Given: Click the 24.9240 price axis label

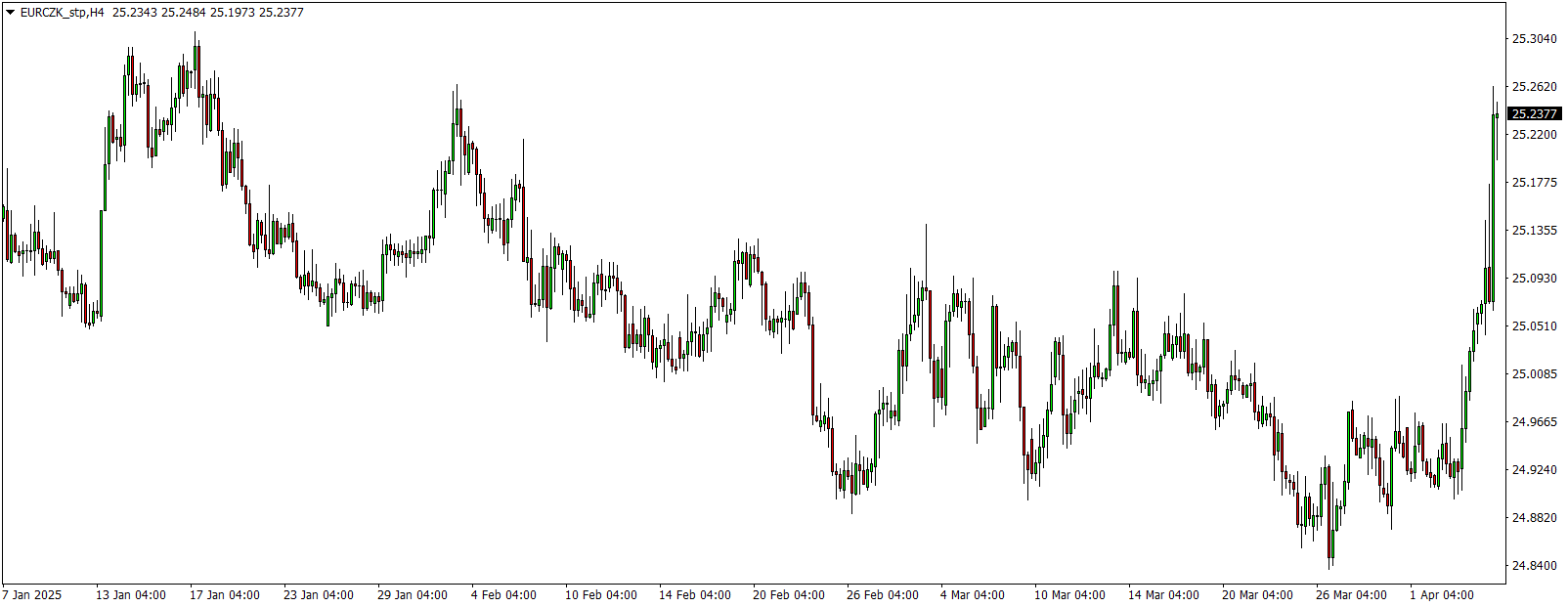Looking at the screenshot, I should coord(1534,470).
